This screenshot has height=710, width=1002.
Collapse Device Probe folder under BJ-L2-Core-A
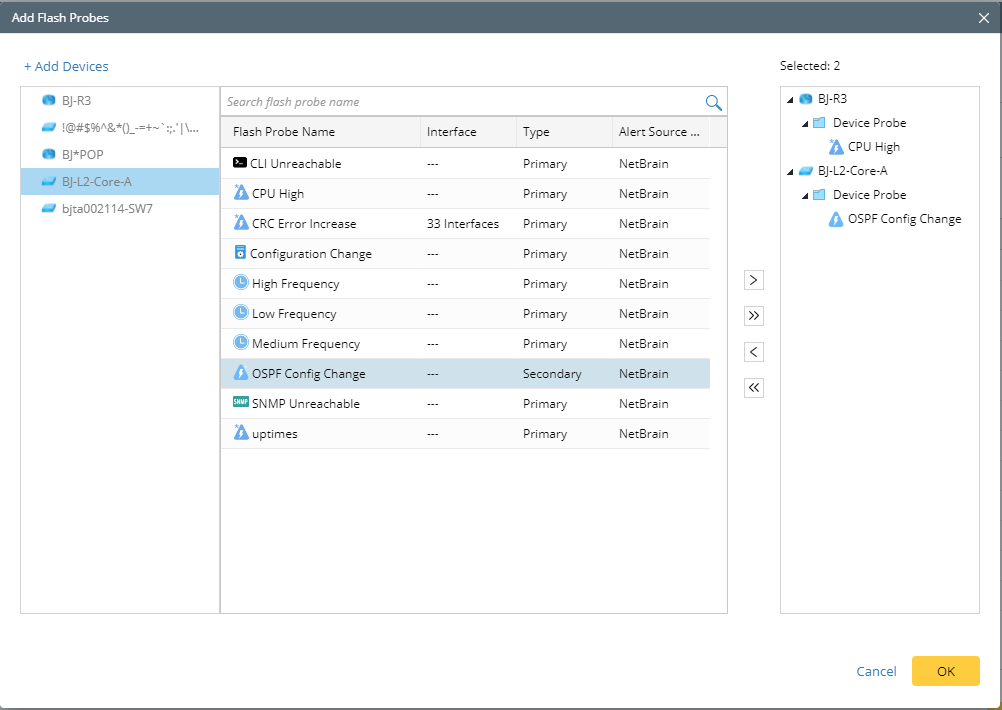(x=805, y=196)
